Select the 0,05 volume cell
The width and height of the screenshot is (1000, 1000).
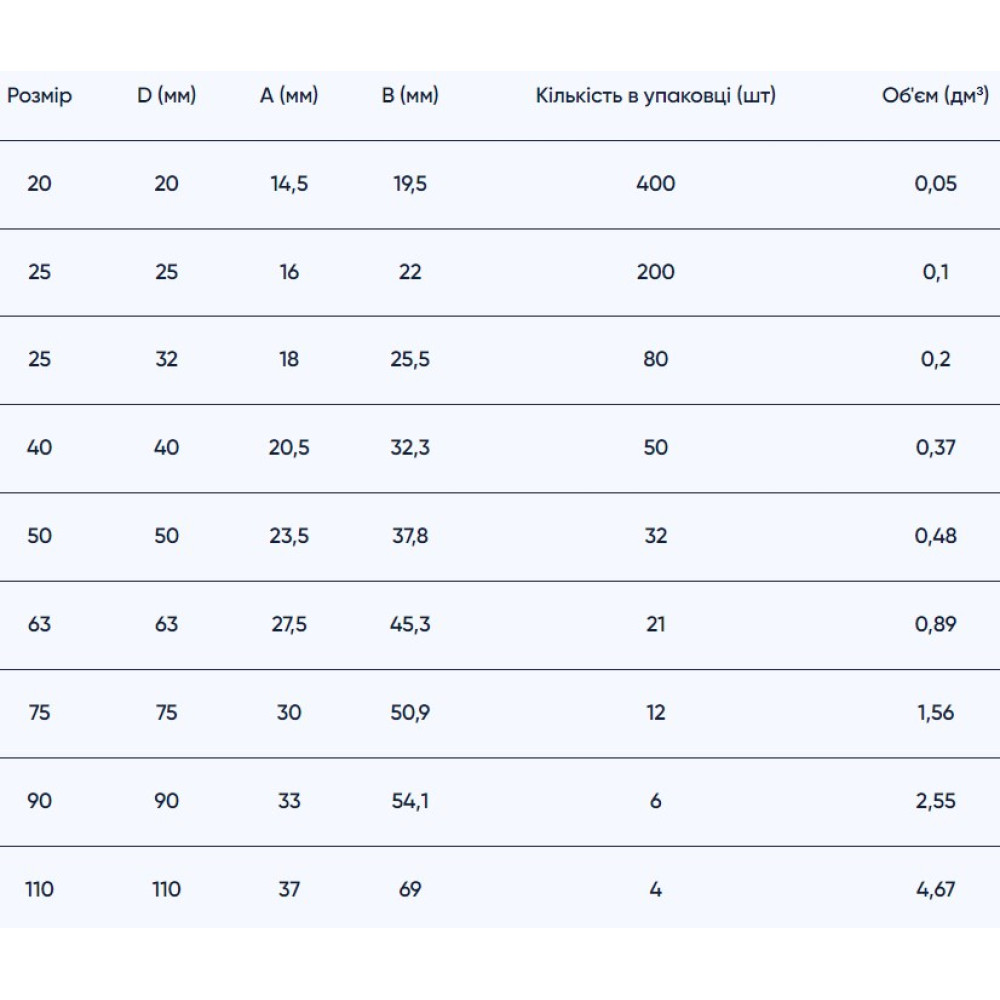pos(936,184)
